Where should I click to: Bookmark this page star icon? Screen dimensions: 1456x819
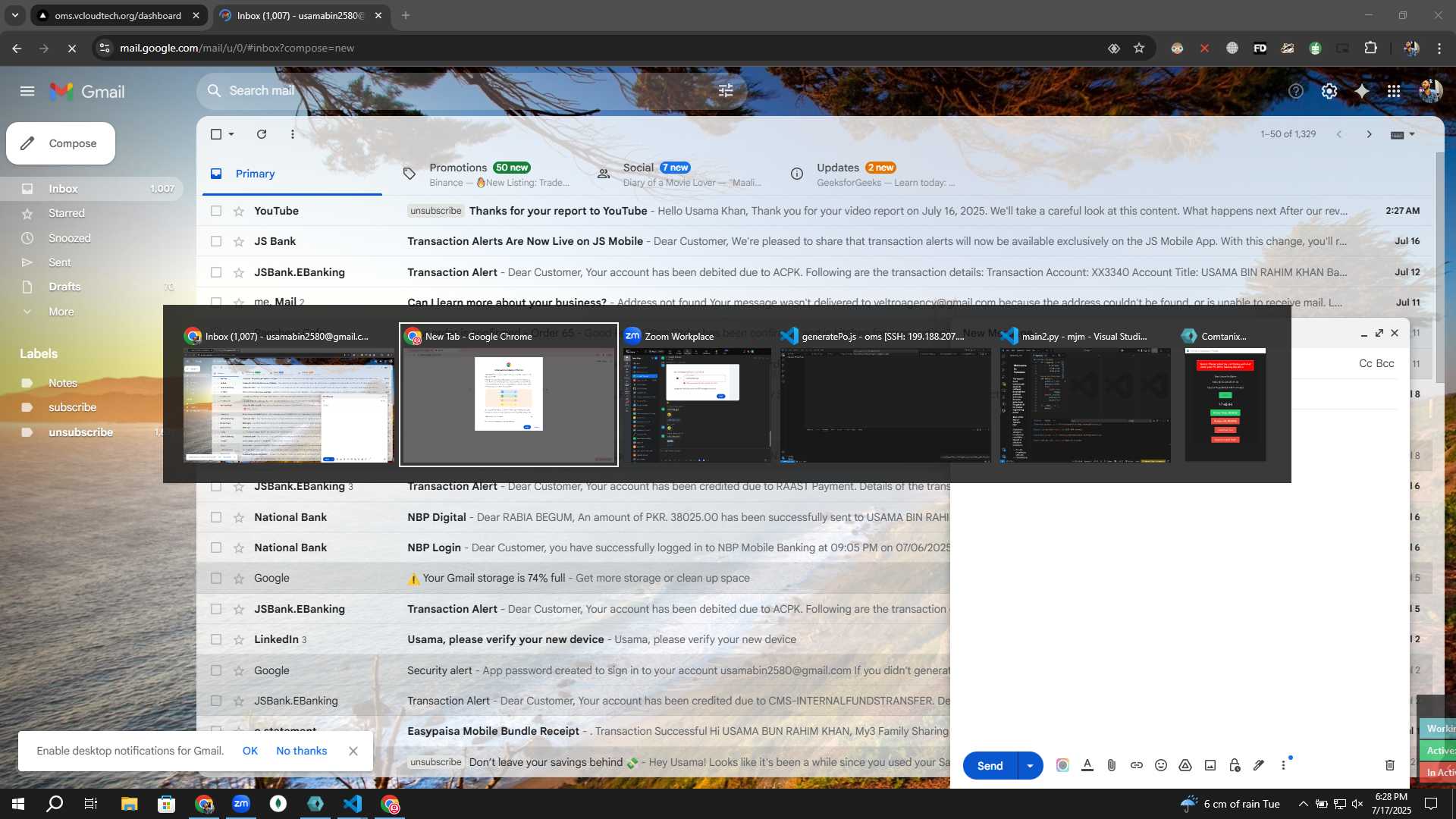pyautogui.click(x=1139, y=48)
